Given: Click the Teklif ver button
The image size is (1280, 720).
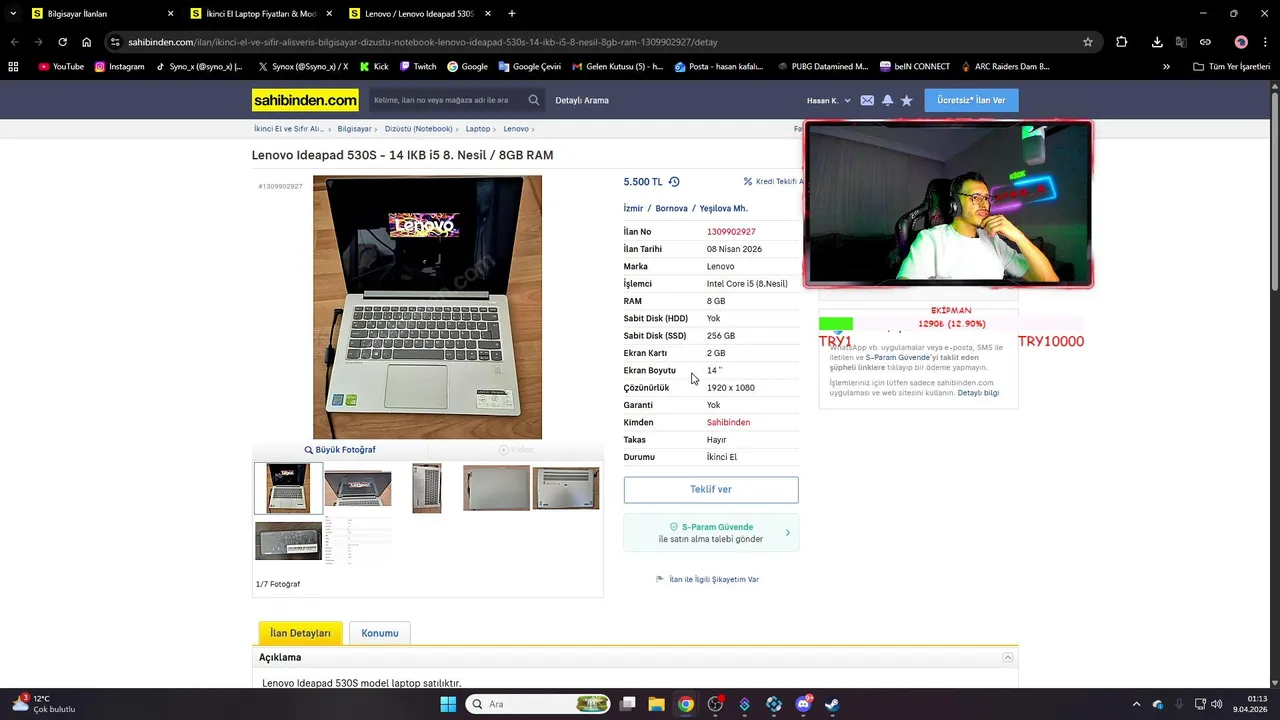Looking at the screenshot, I should pos(711,489).
